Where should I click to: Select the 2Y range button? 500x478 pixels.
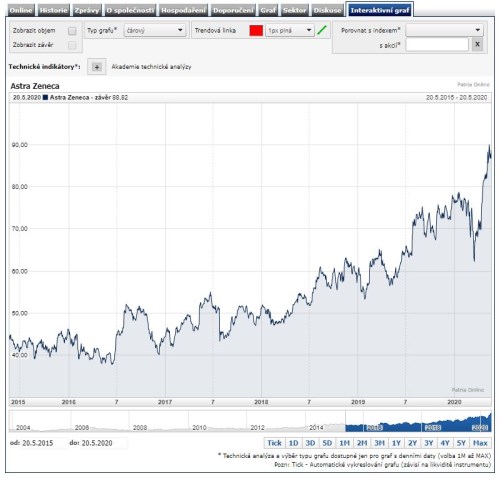tap(413, 443)
